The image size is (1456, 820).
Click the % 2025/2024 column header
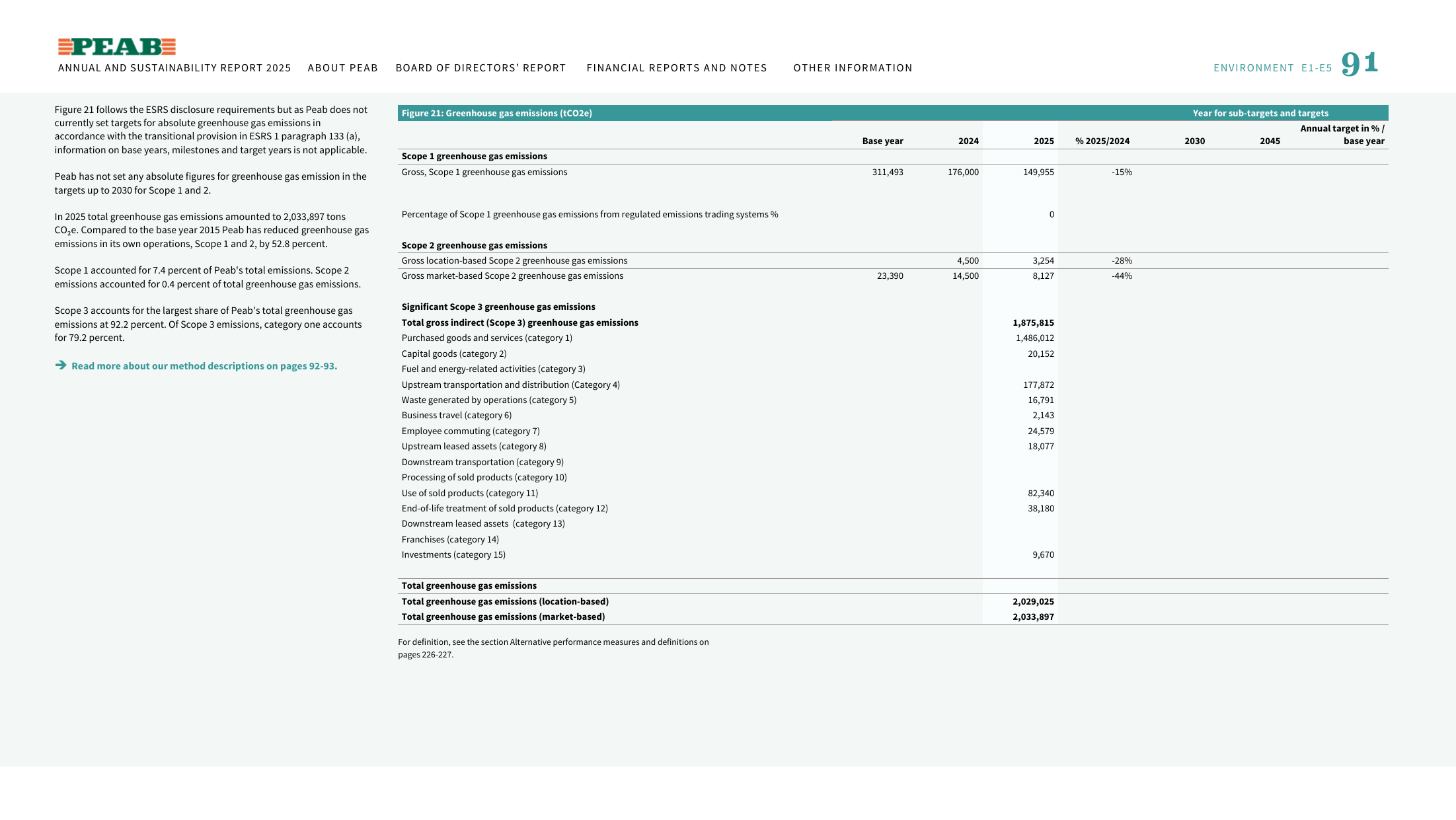click(x=1102, y=141)
